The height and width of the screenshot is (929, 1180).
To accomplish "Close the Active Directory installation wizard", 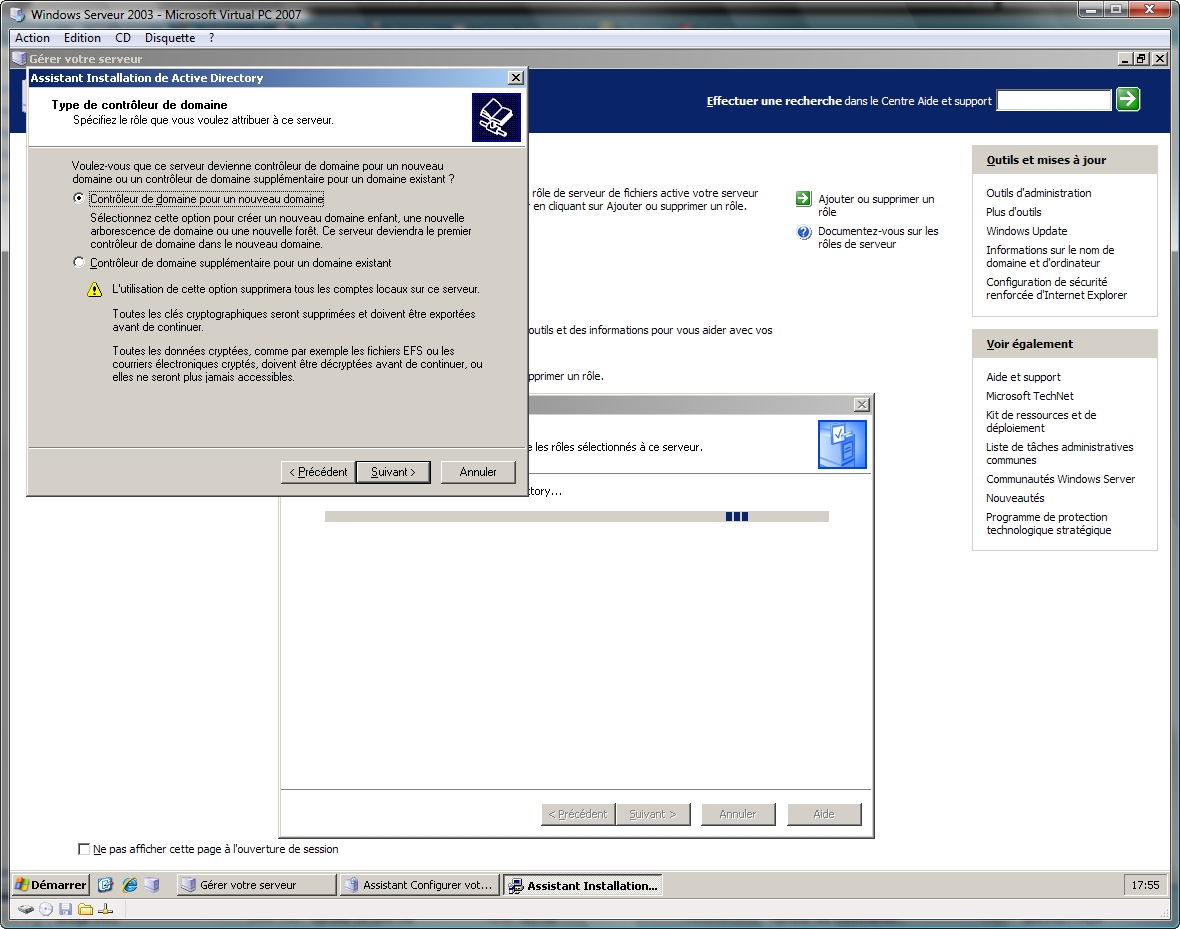I will tap(515, 78).
